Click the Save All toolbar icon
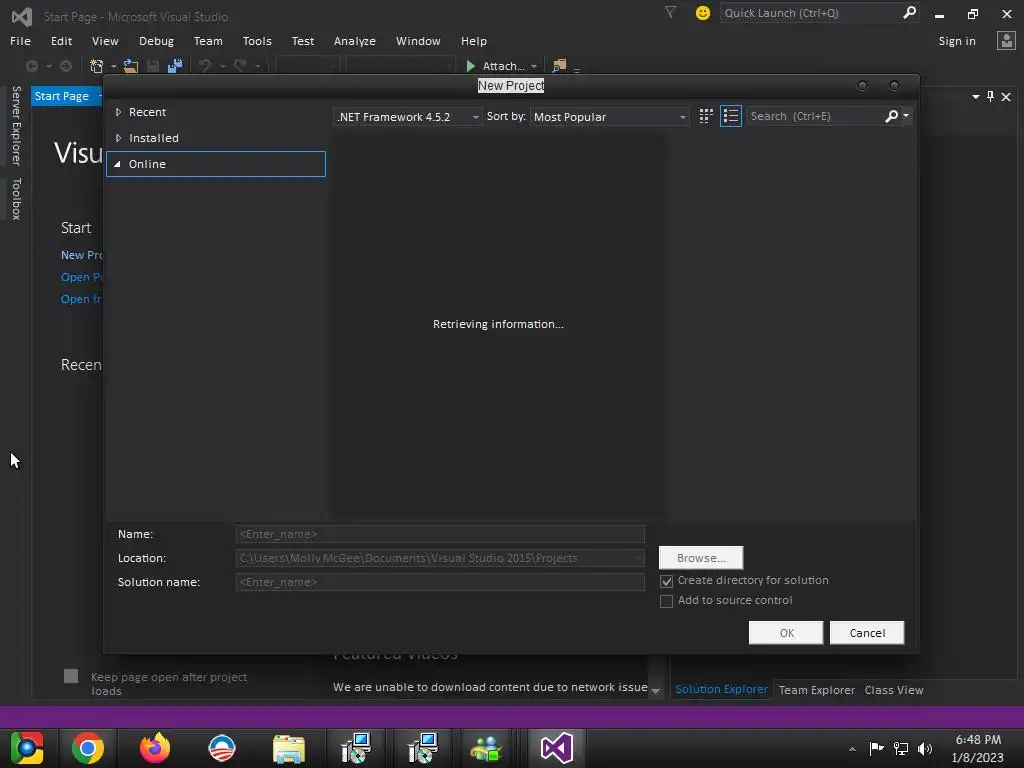Image resolution: width=1024 pixels, height=768 pixels. click(x=174, y=66)
